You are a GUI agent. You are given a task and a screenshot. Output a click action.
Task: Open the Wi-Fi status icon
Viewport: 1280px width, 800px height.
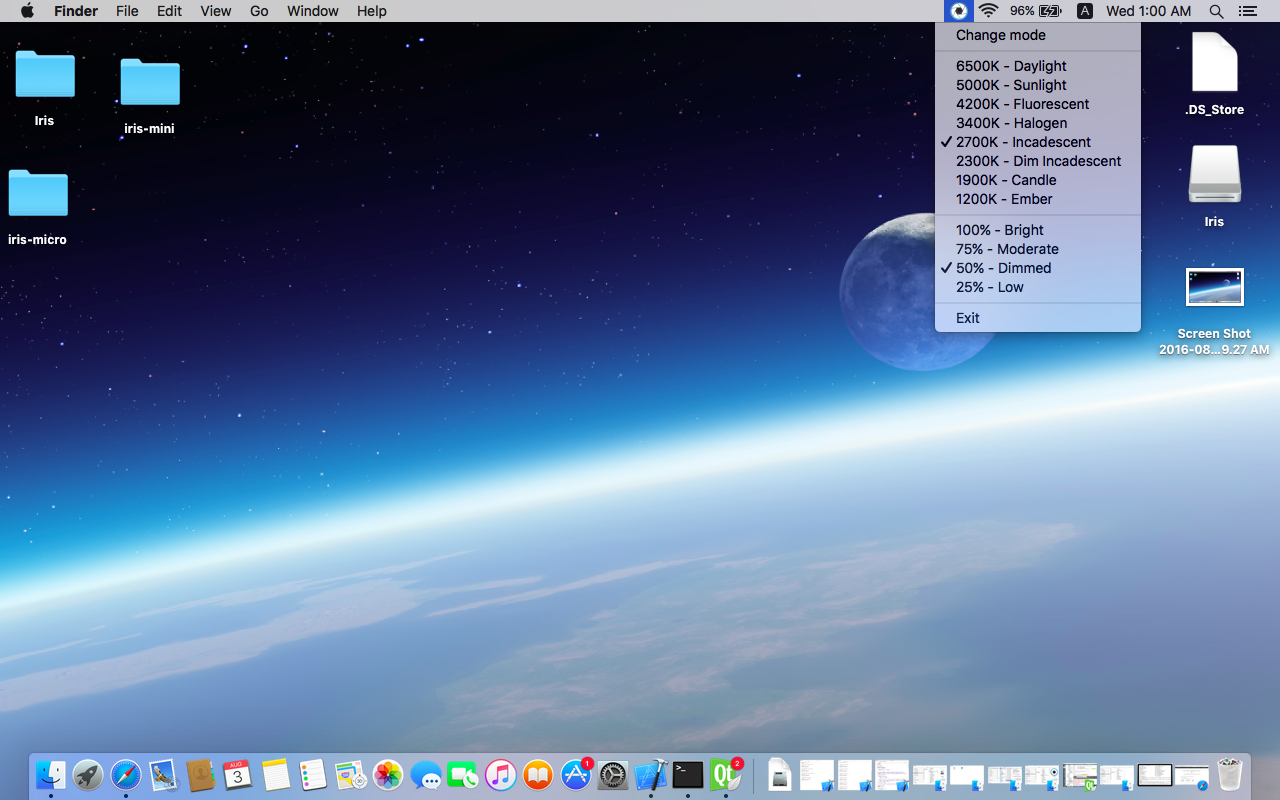(x=989, y=11)
